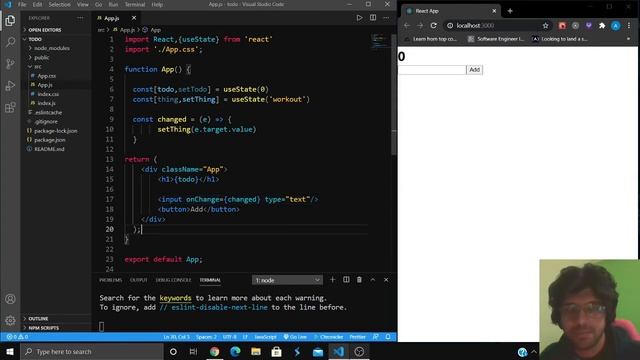
Task: Focus the text input in React App
Action: 432,70
